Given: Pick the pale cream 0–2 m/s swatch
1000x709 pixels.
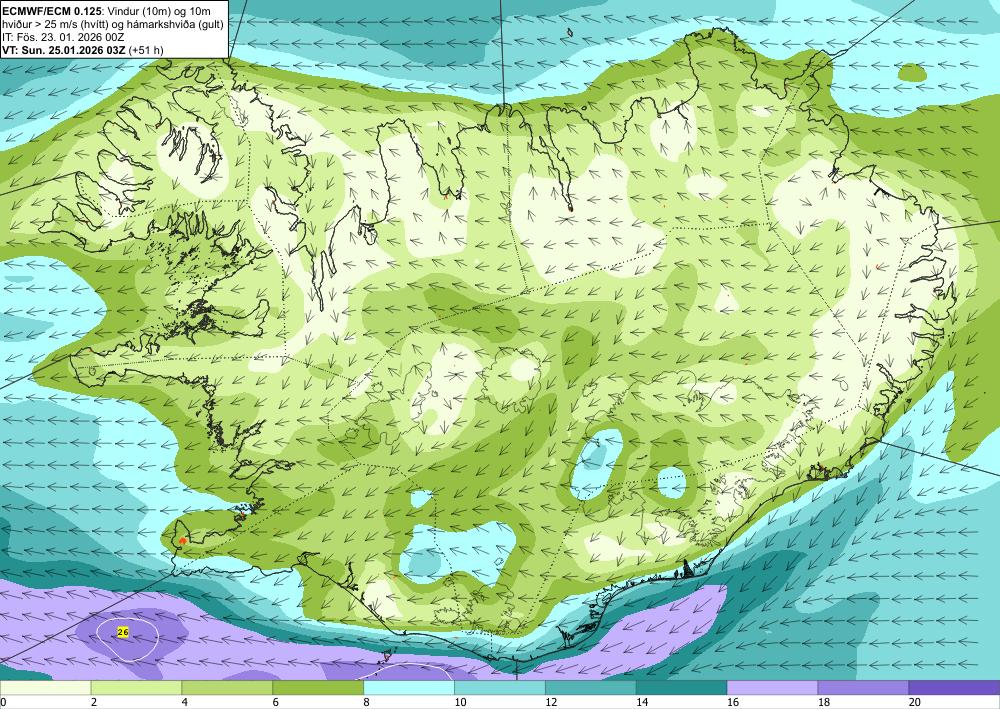Looking at the screenshot, I should 45,688.
